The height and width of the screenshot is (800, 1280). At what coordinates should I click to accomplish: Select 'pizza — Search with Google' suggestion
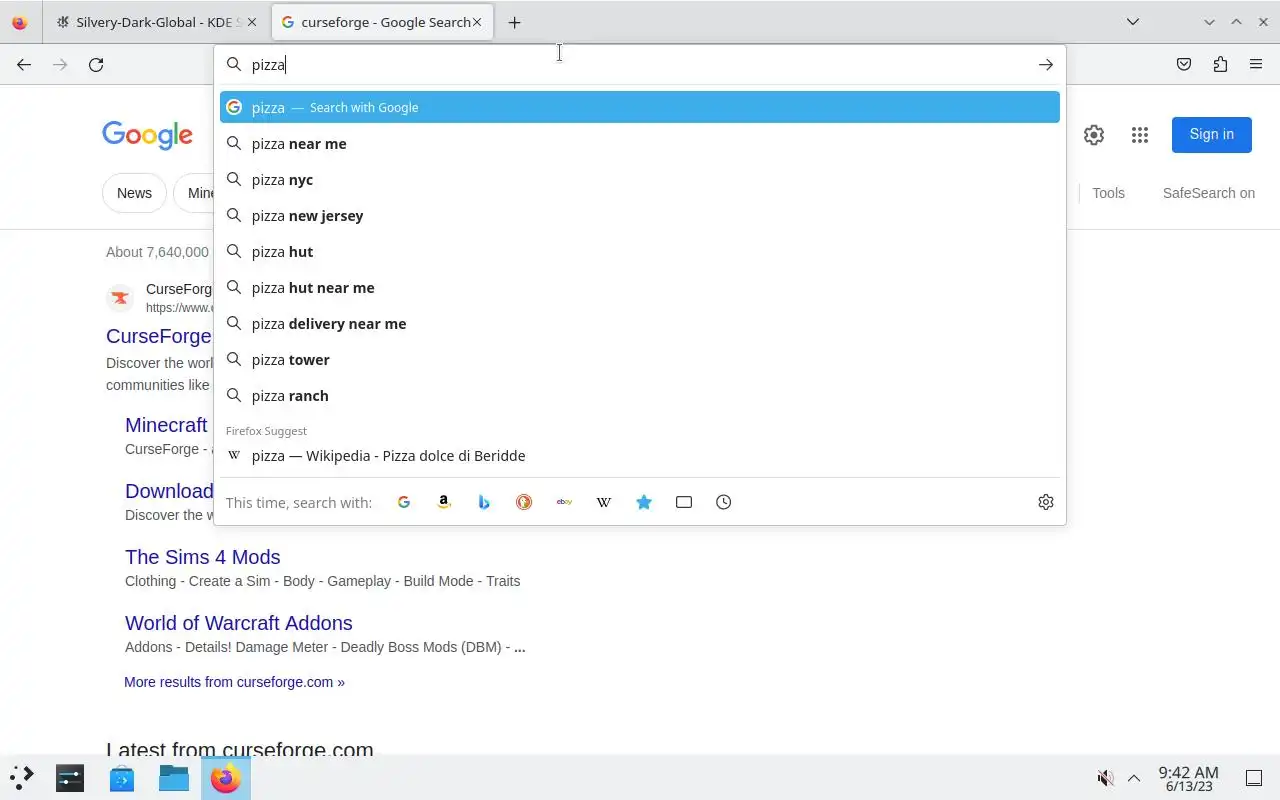click(x=640, y=107)
